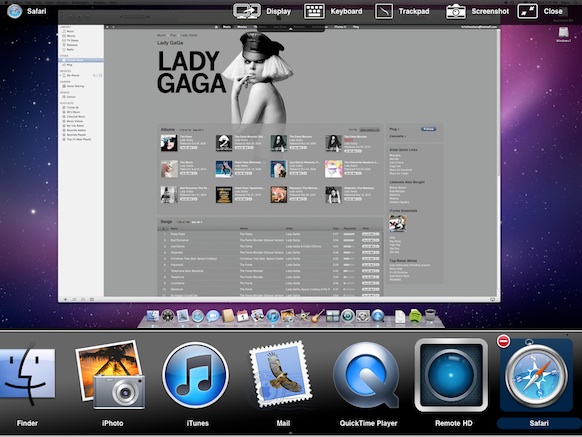The image size is (582, 437).
Task: Open iChat from the Mac dock
Action: click(213, 316)
